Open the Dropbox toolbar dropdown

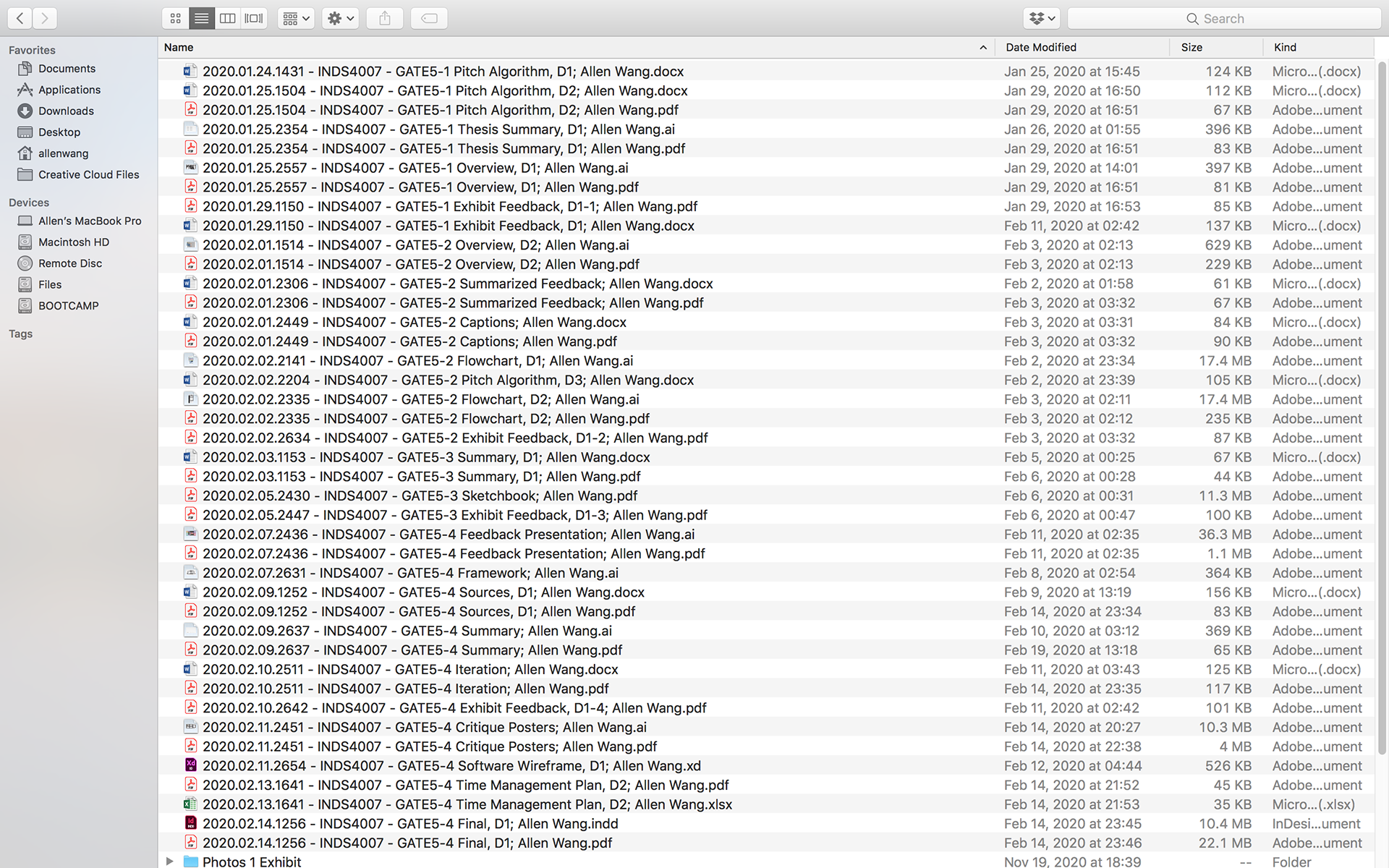coord(1042,18)
